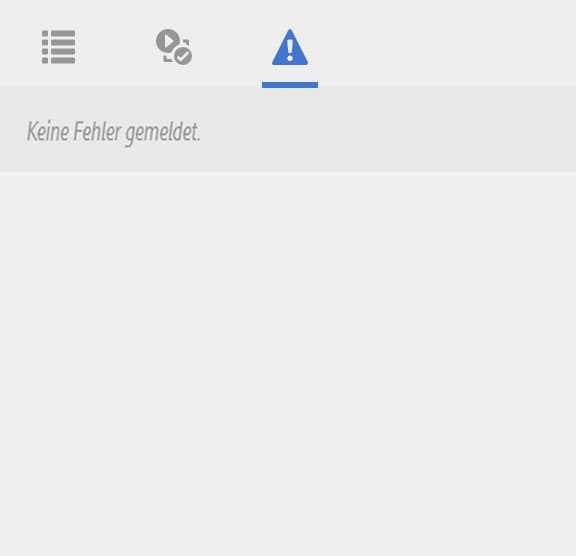576x556 pixels.
Task: Select the blue warning triangle tab
Action: pos(290,47)
